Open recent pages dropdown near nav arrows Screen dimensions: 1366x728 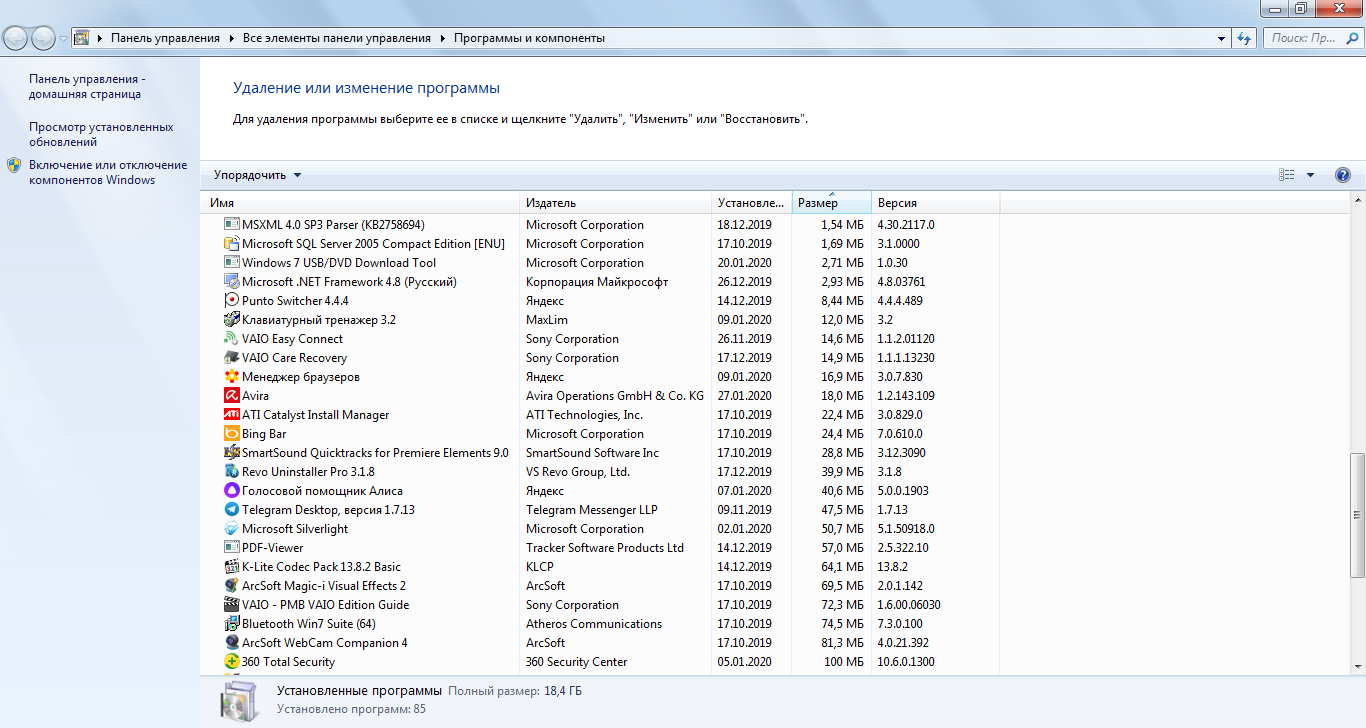click(64, 38)
